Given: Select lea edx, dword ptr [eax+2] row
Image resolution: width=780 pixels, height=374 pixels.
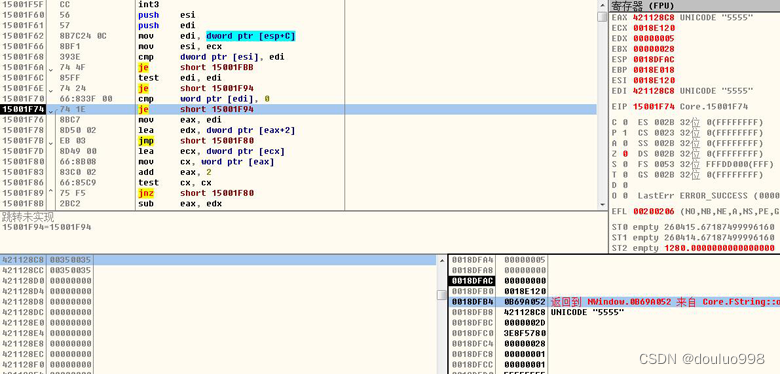Looking at the screenshot, I should 298,130.
